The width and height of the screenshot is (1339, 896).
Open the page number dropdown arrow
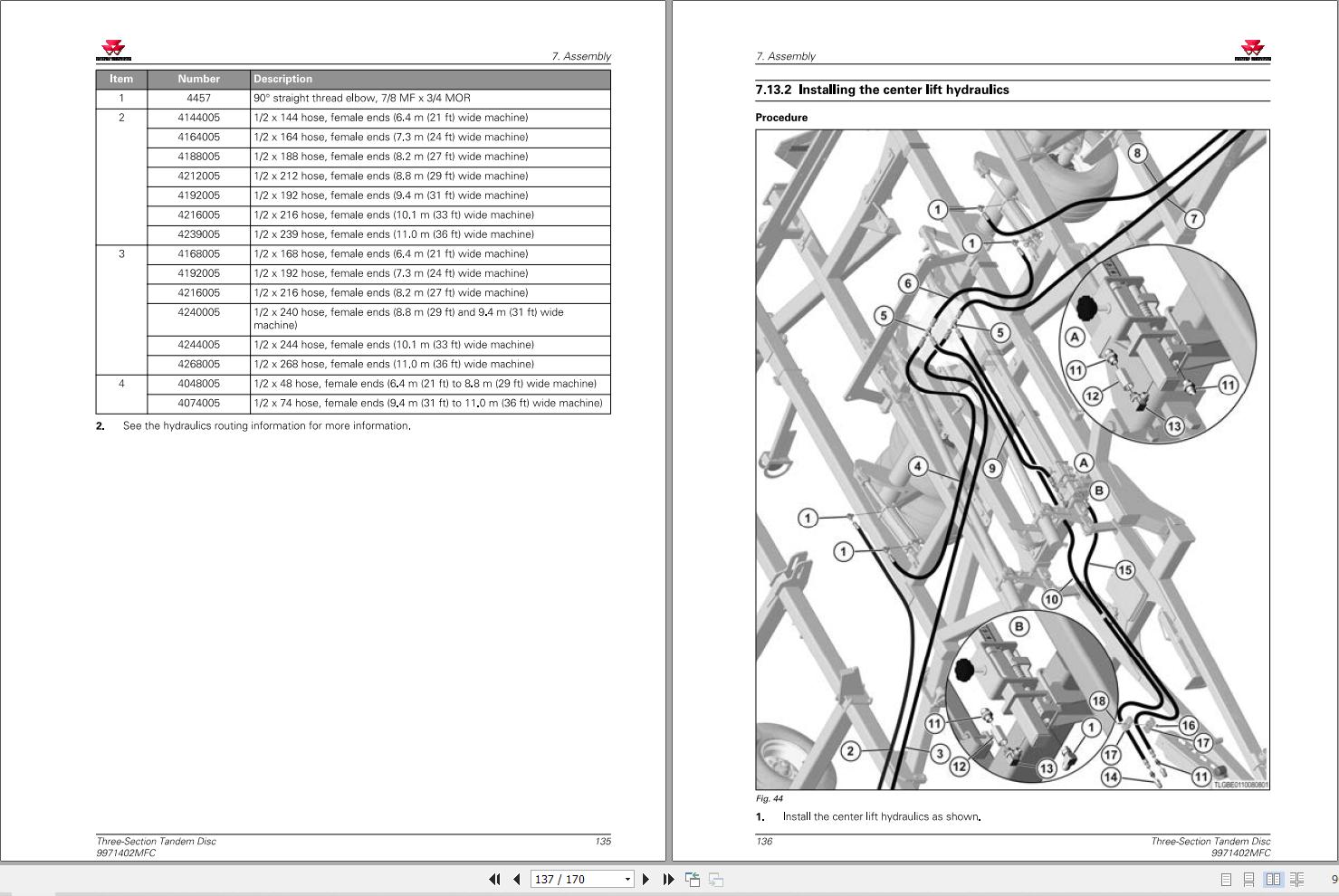pos(627,879)
